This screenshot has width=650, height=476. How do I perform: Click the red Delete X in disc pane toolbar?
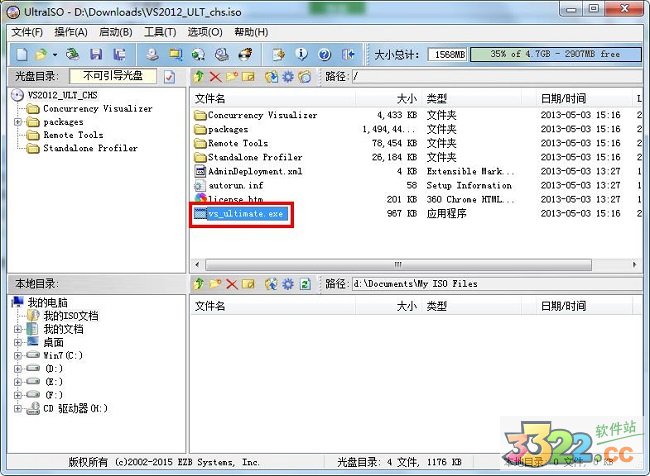click(215, 76)
